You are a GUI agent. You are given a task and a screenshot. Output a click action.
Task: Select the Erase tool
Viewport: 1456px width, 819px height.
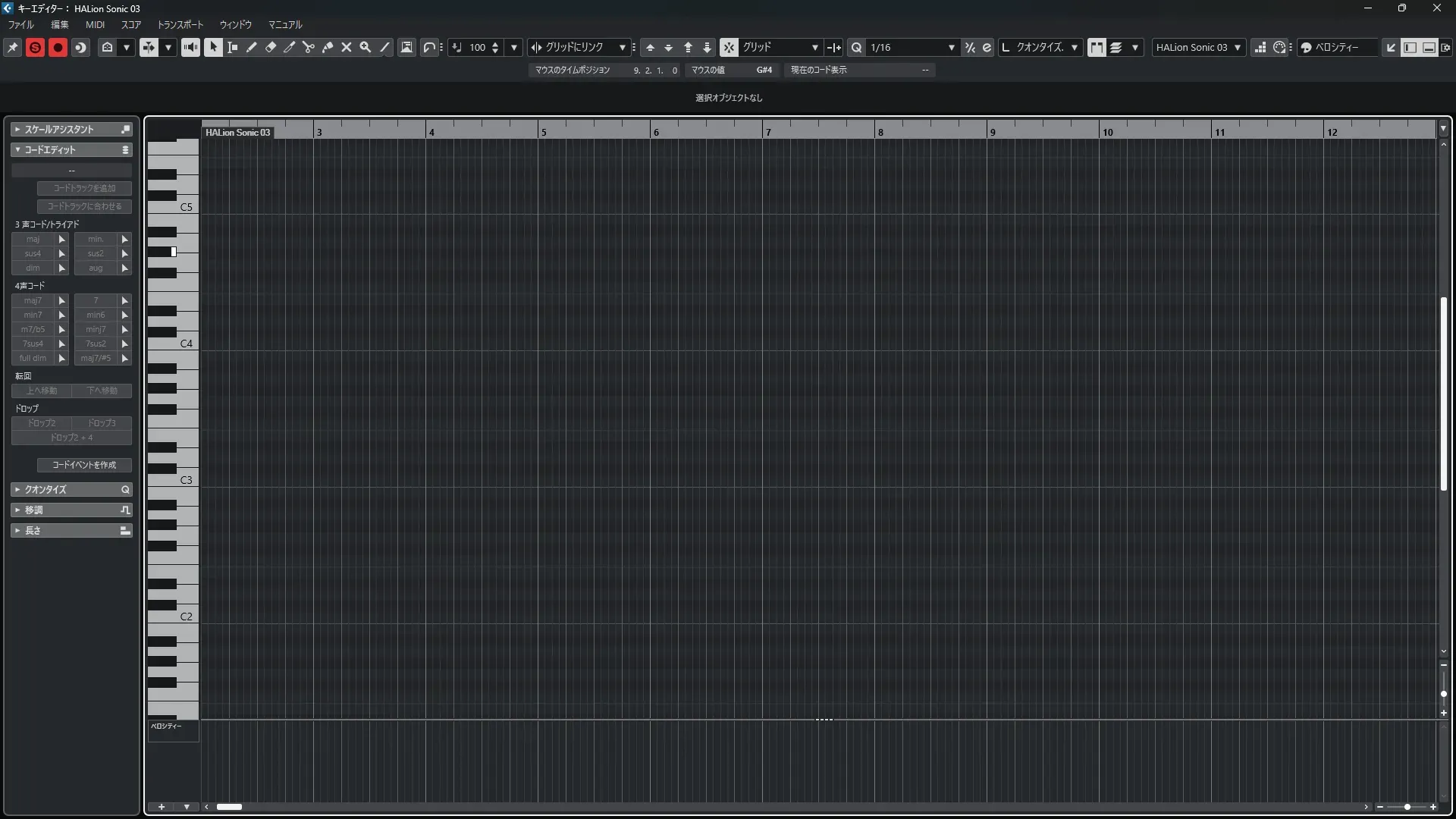click(271, 47)
